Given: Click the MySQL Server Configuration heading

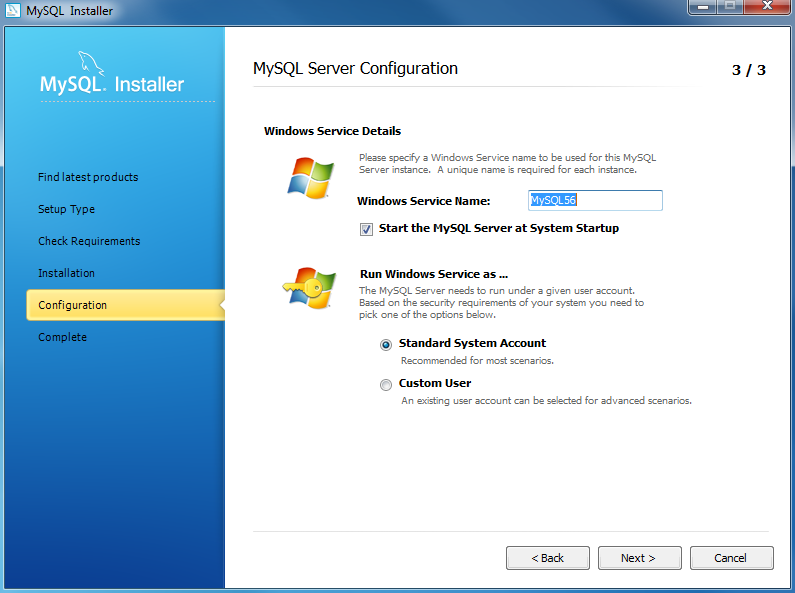Looking at the screenshot, I should click(355, 68).
